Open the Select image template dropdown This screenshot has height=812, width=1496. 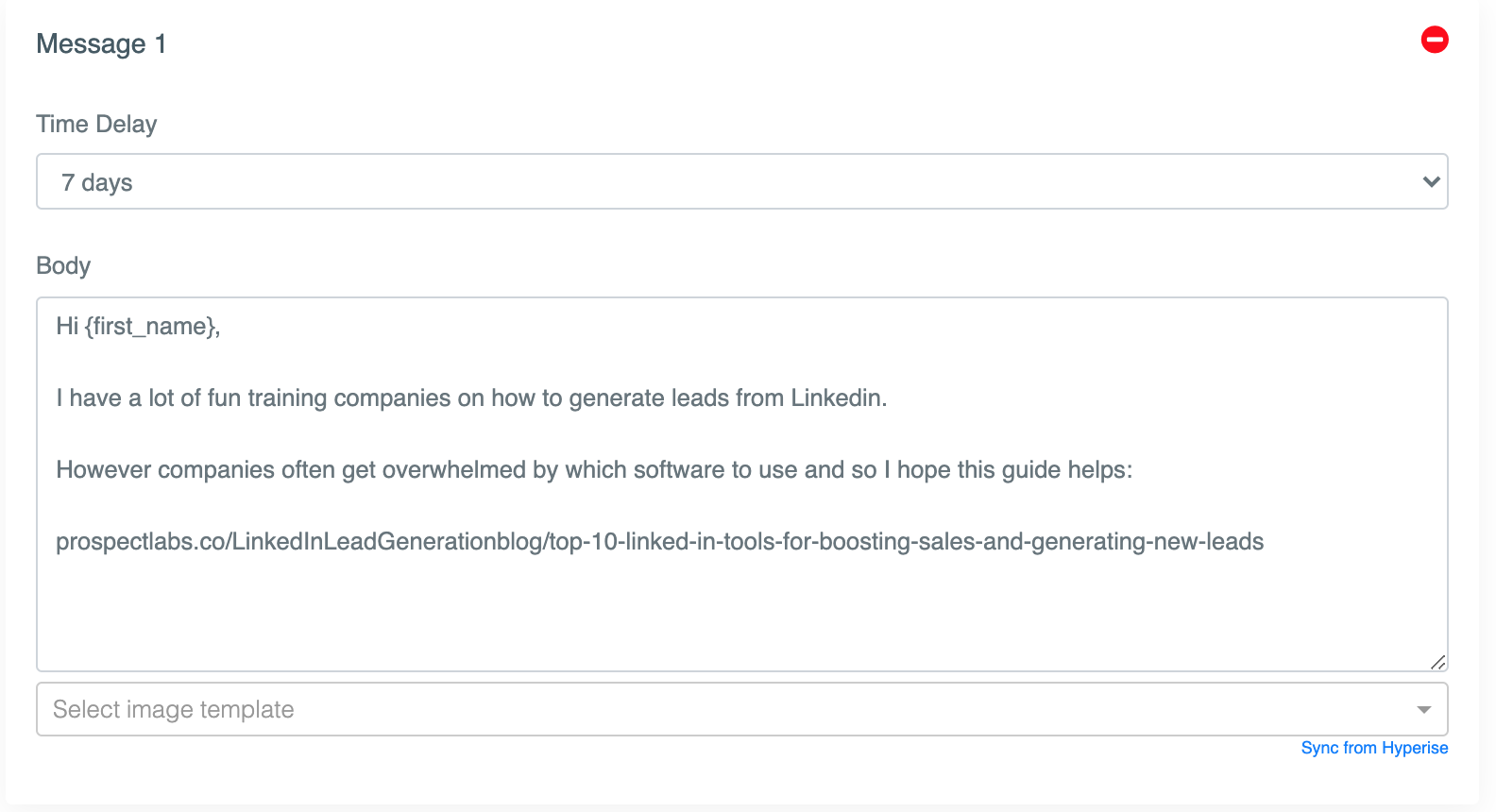(x=742, y=709)
